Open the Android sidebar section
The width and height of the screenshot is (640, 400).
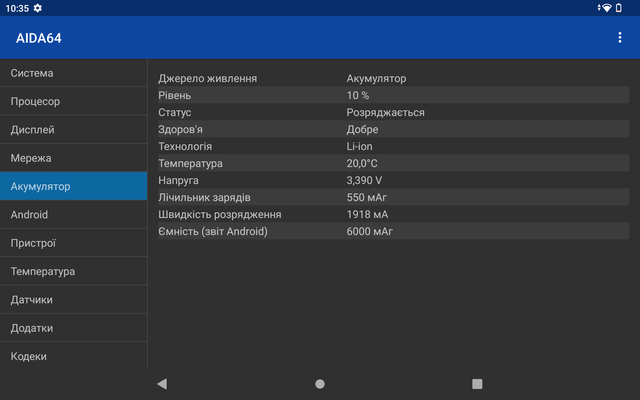coord(73,214)
